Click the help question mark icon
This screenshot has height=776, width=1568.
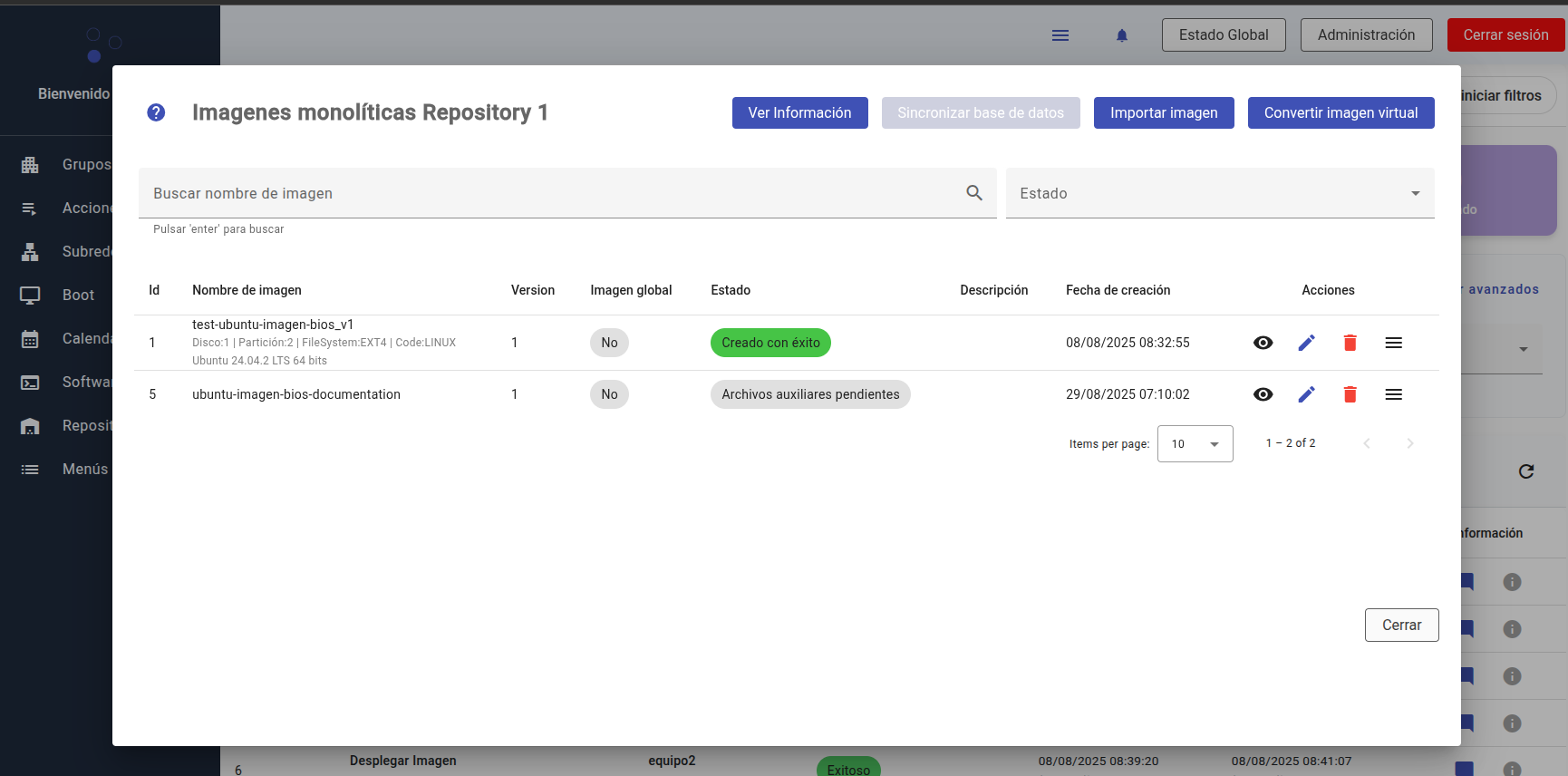[x=156, y=112]
